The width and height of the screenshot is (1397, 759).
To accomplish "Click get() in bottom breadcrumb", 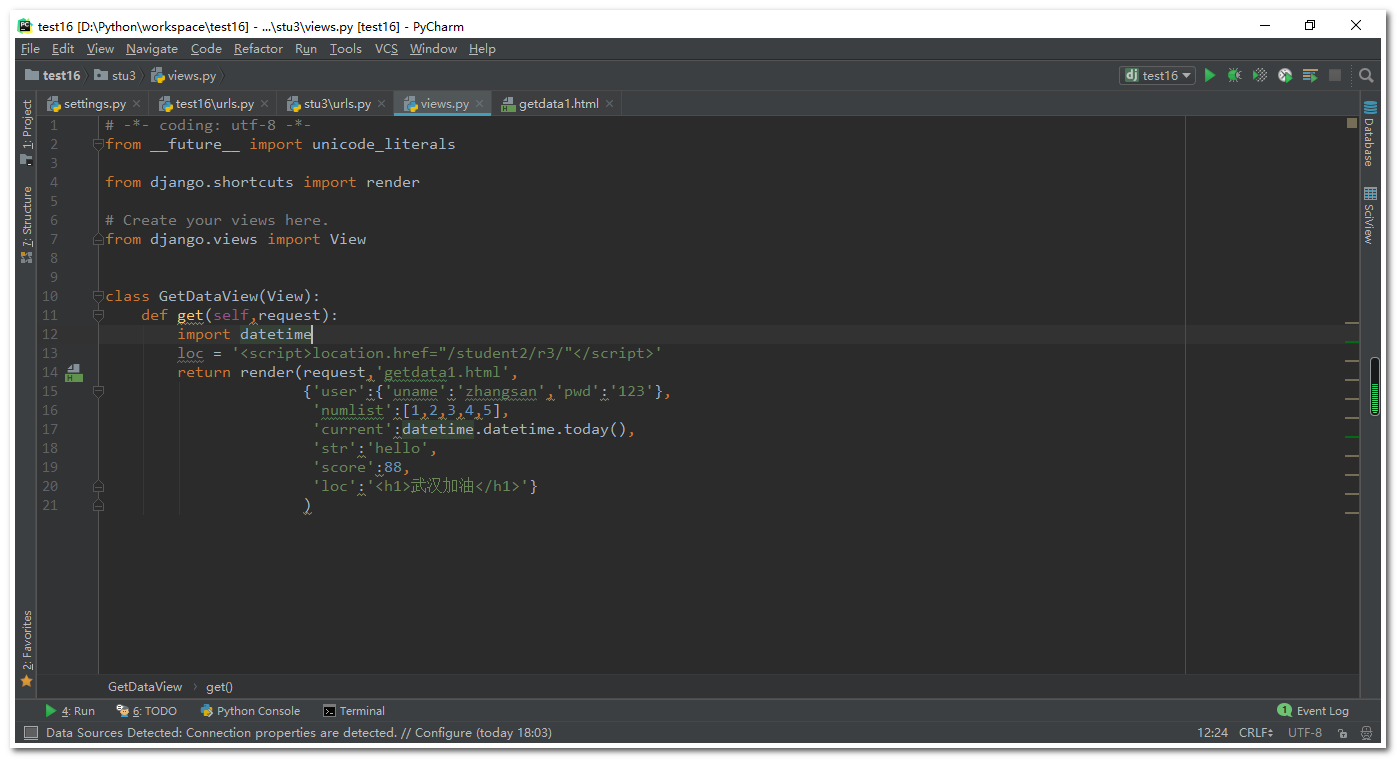I will click(219, 687).
